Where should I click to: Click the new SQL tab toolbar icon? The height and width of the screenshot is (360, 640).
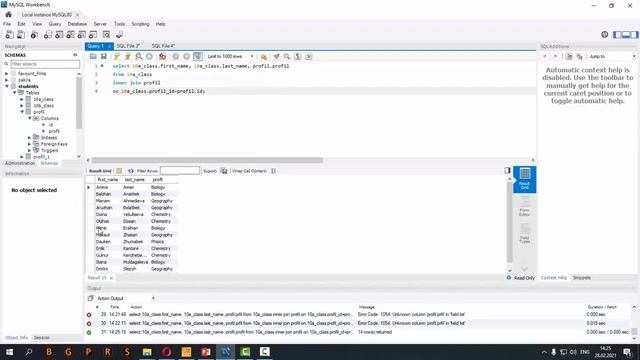click(x=9, y=35)
